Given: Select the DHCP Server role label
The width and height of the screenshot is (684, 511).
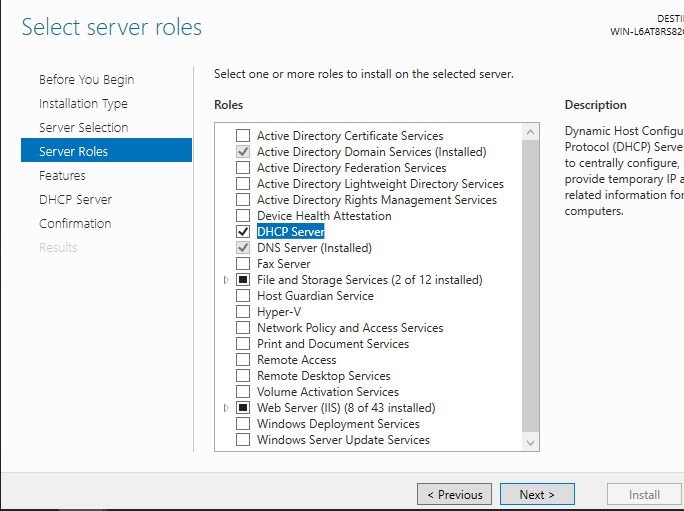Looking at the screenshot, I should (291, 232).
